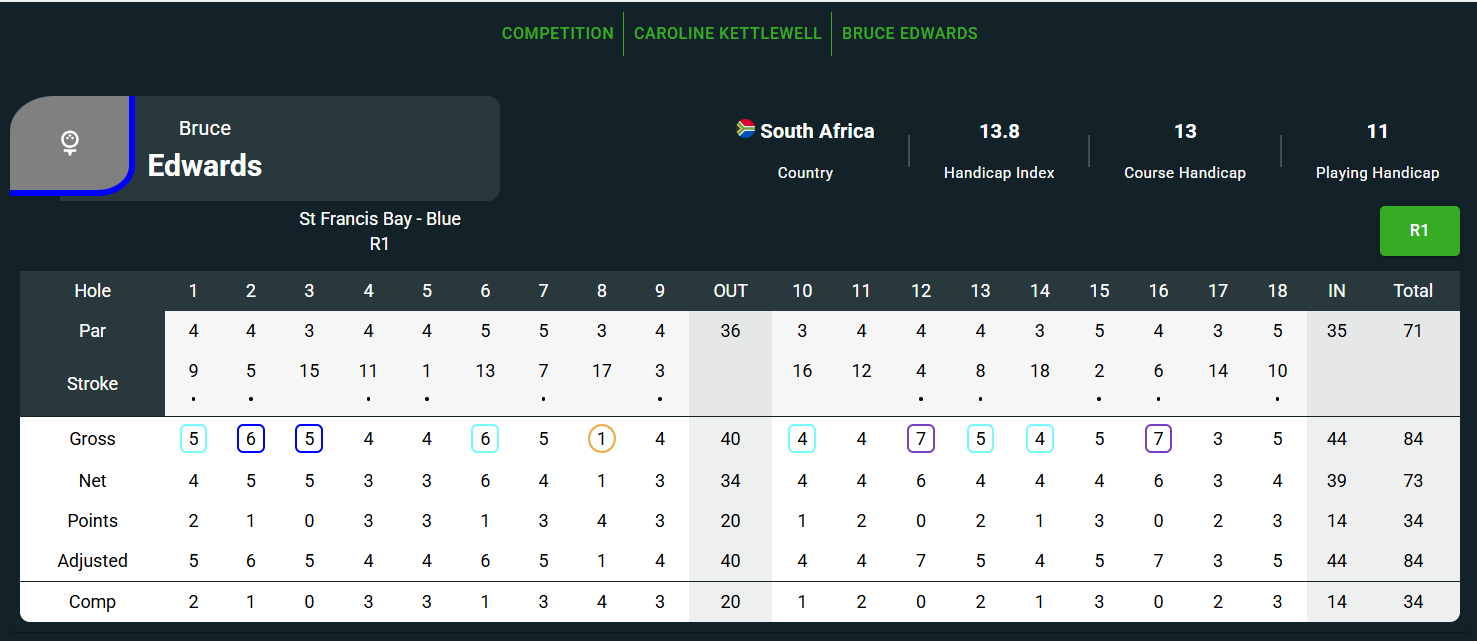Screen dimensions: 1477x641
Task: Click the South Africa flag icon
Action: point(746,128)
